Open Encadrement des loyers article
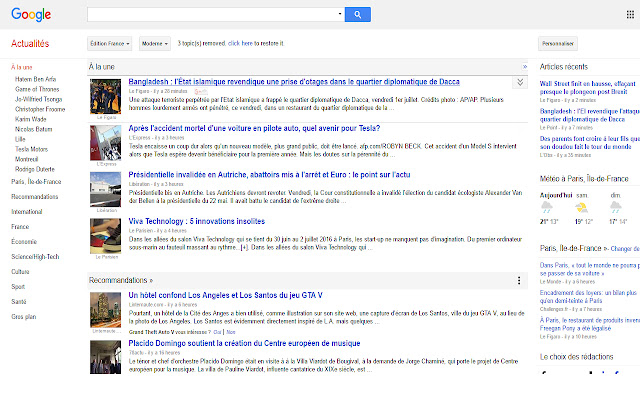The height and width of the screenshot is (400, 640). click(588, 297)
